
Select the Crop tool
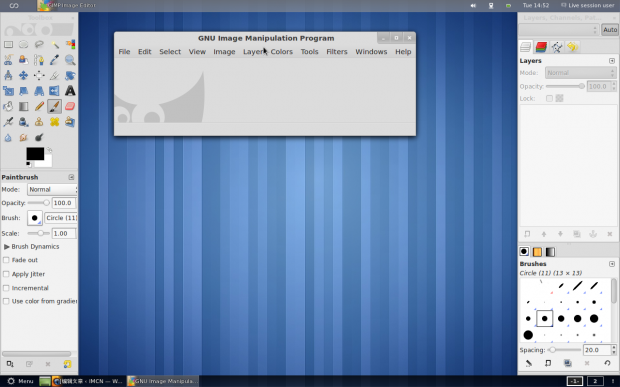pyautogui.click(x=54, y=75)
